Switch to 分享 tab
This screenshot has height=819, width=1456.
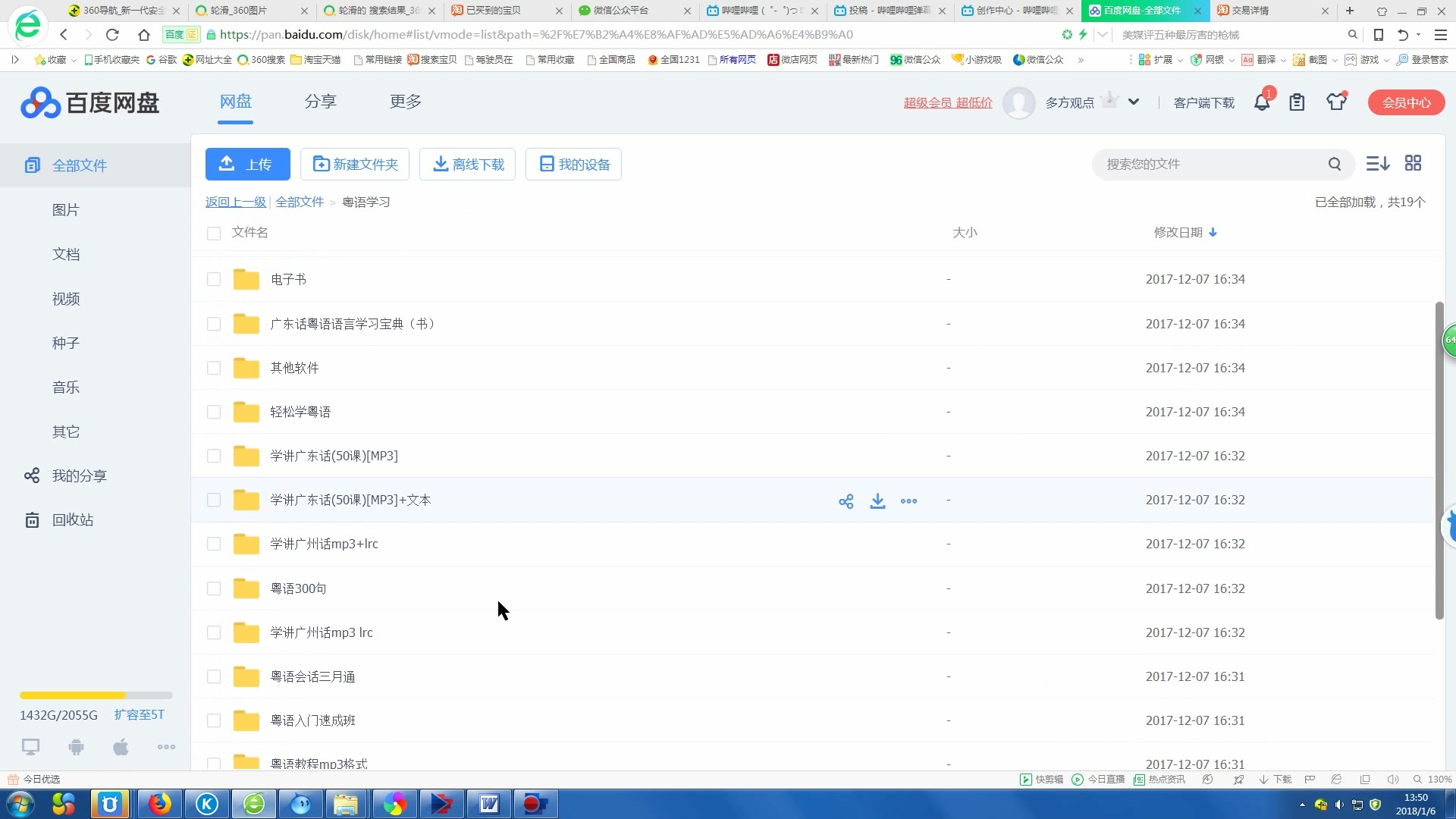[320, 102]
